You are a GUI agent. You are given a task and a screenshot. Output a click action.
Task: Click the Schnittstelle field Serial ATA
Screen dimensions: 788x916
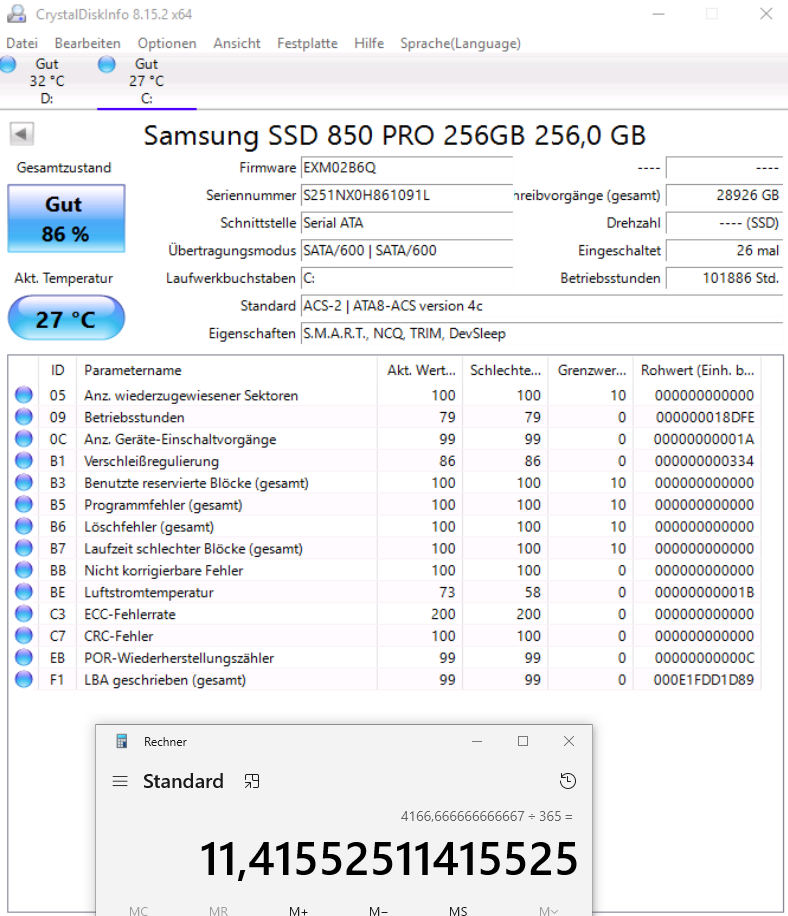[407, 223]
